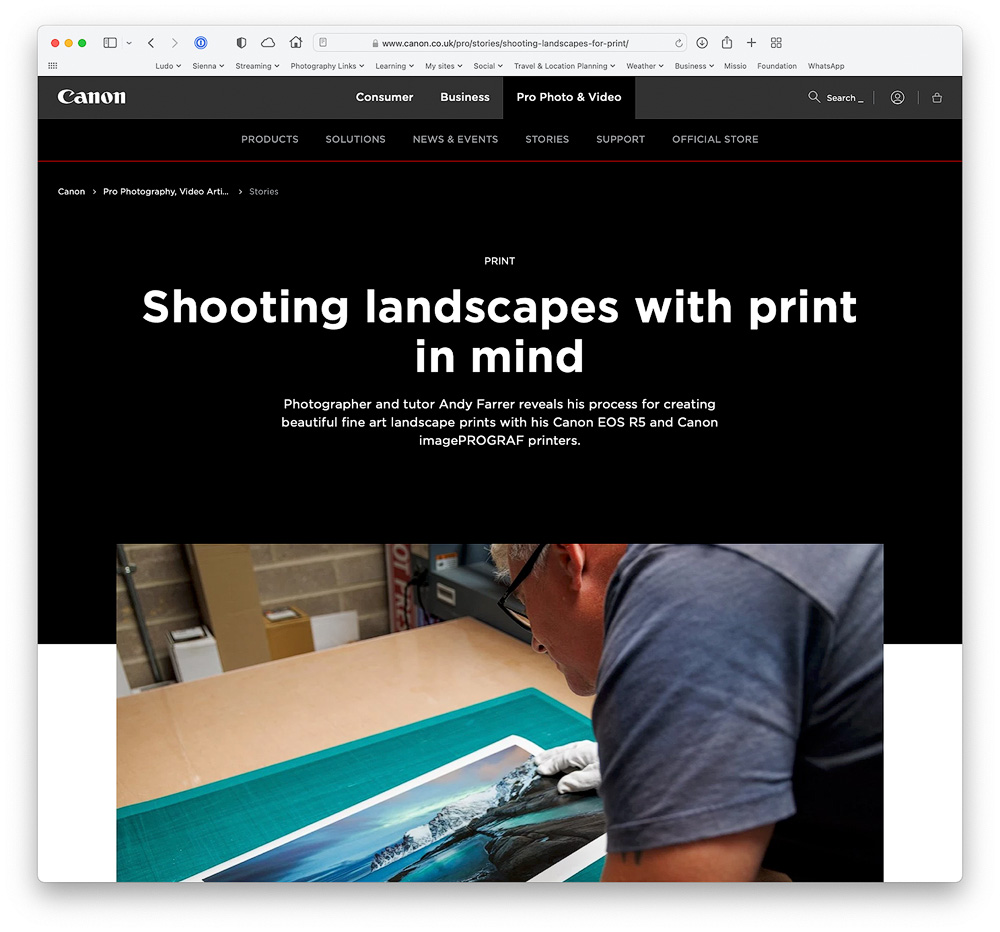Expand the Streaming bookmarks folder
1000x932 pixels.
coord(258,66)
